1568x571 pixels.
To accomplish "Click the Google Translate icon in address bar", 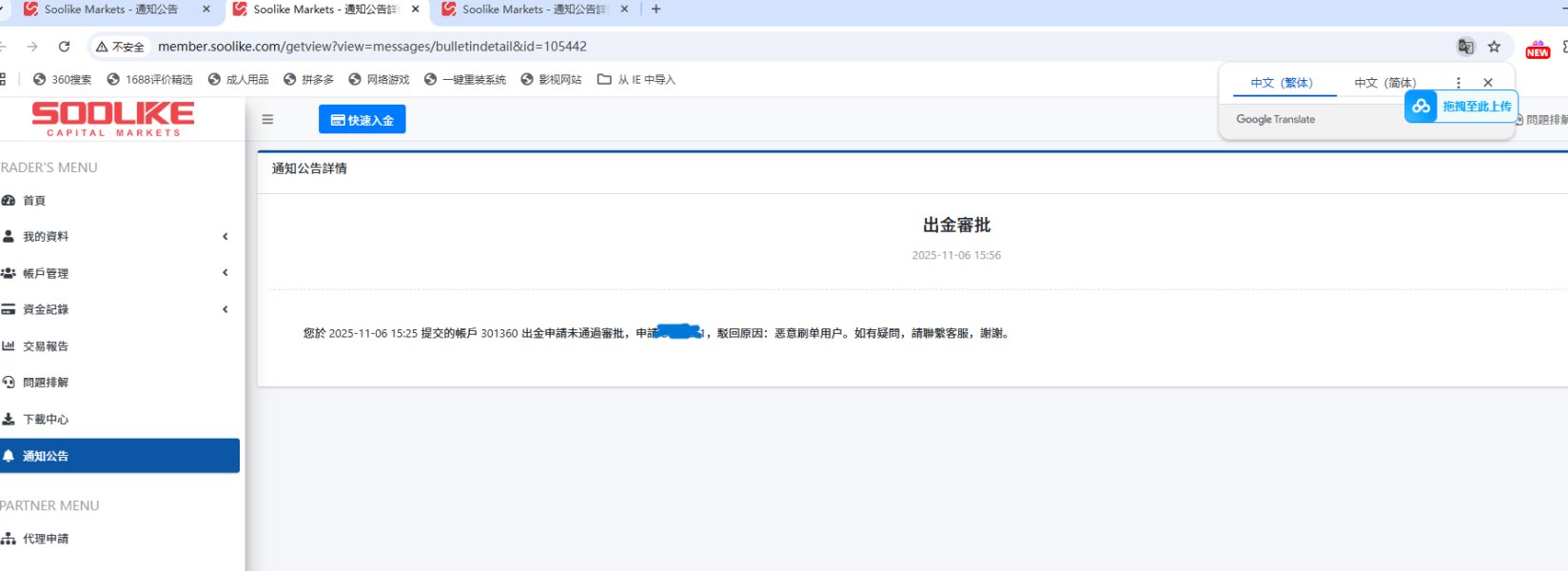I will 1466,47.
